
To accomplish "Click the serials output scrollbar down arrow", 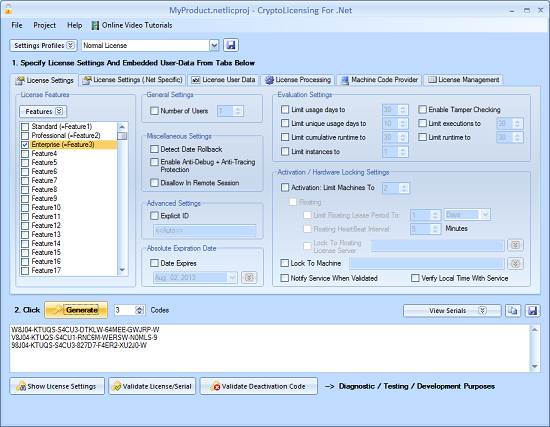I will (535, 366).
